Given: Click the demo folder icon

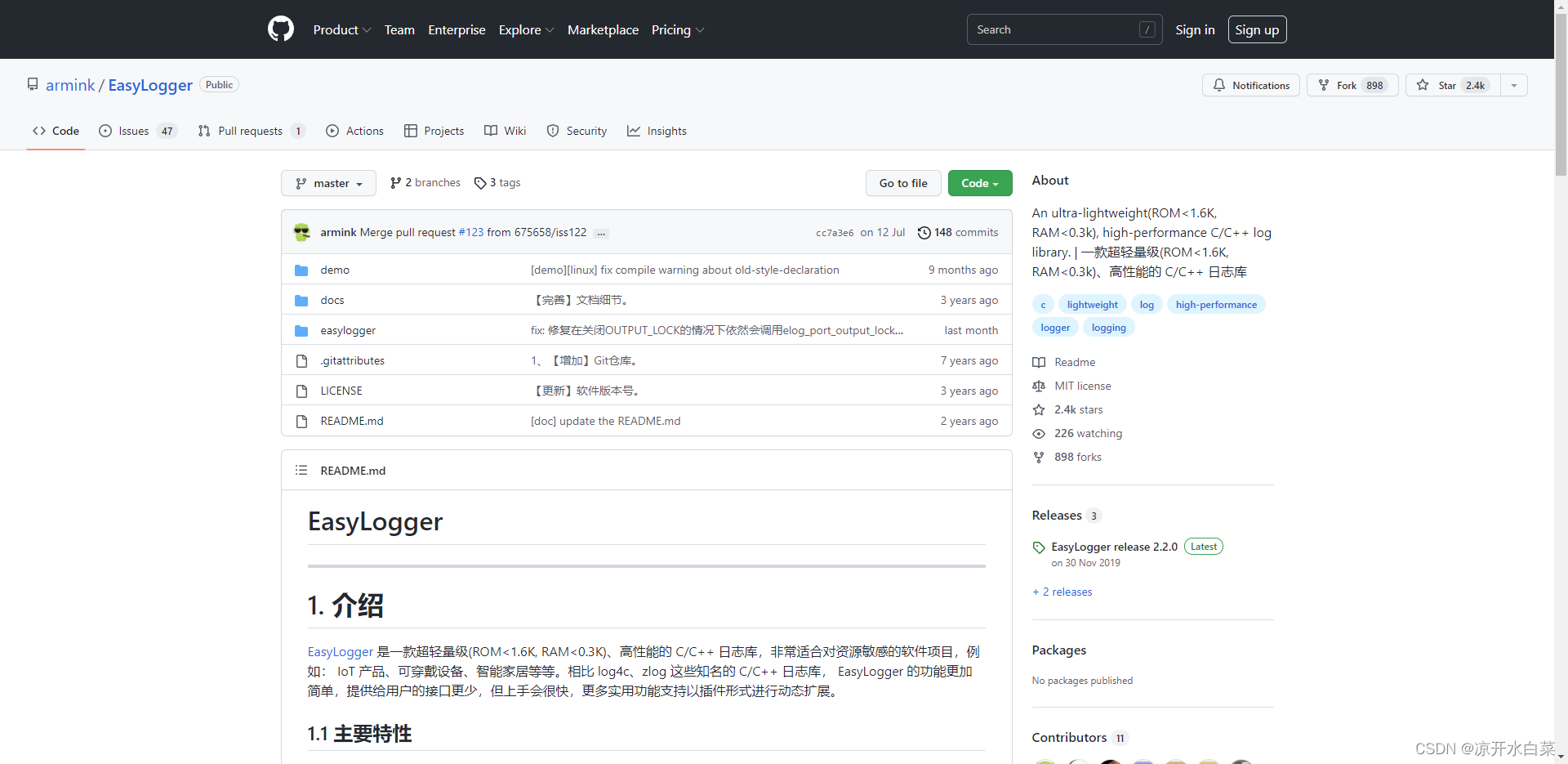Looking at the screenshot, I should pyautogui.click(x=301, y=270).
